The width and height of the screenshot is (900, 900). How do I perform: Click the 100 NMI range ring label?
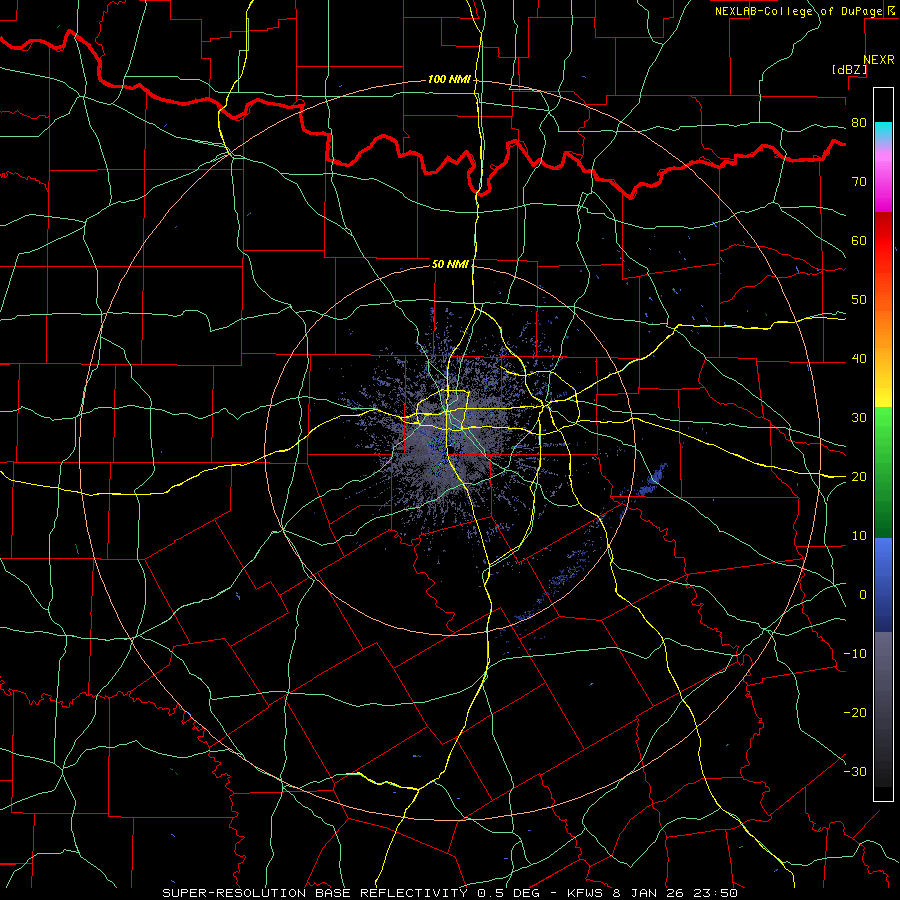pos(449,79)
